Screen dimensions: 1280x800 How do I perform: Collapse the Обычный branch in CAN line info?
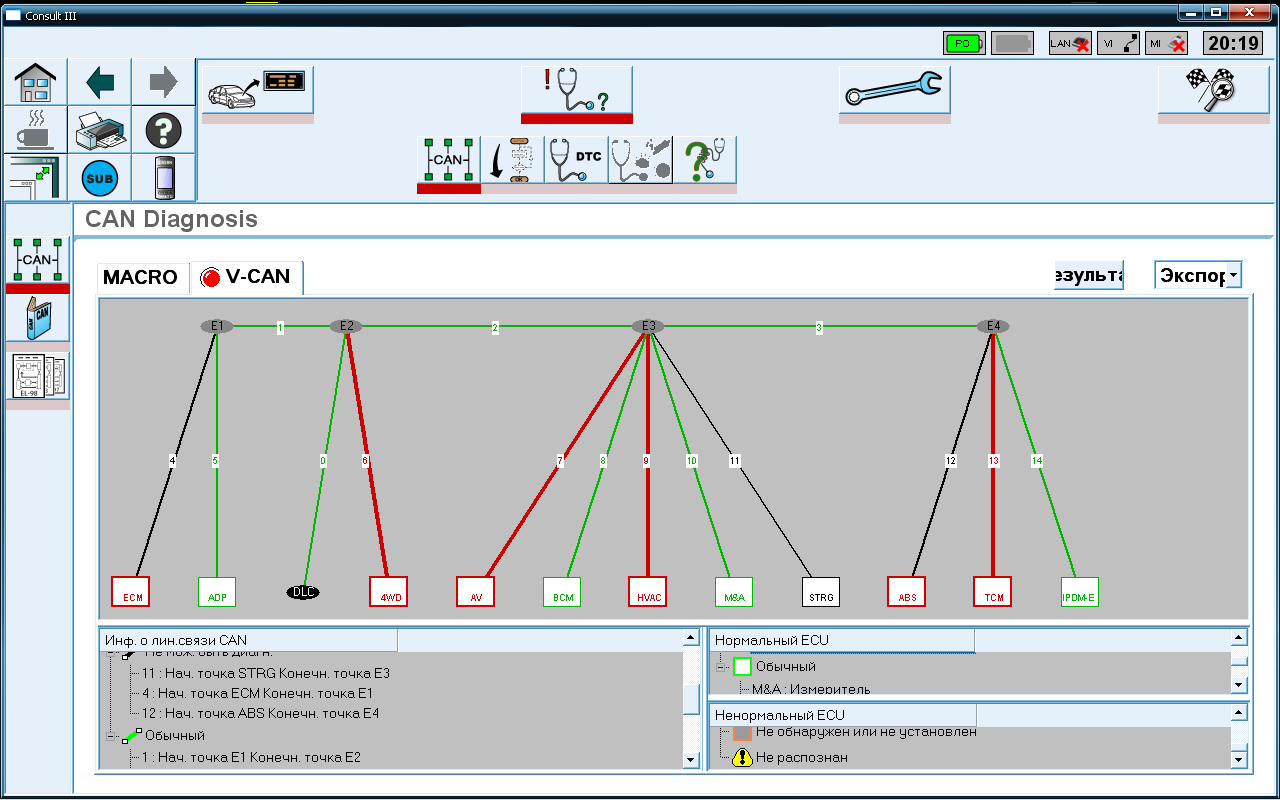pyautogui.click(x=111, y=736)
